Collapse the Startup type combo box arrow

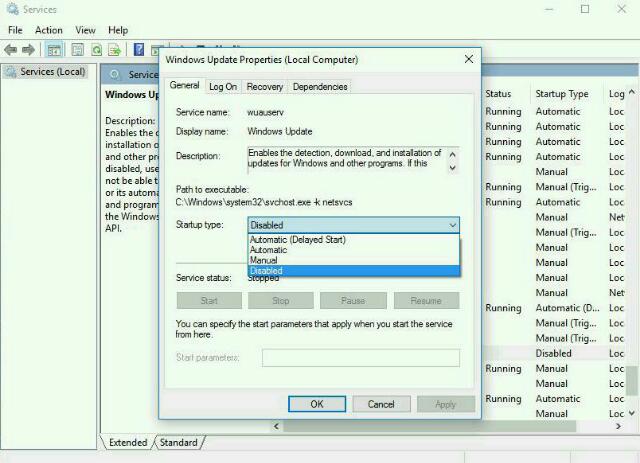(x=452, y=226)
